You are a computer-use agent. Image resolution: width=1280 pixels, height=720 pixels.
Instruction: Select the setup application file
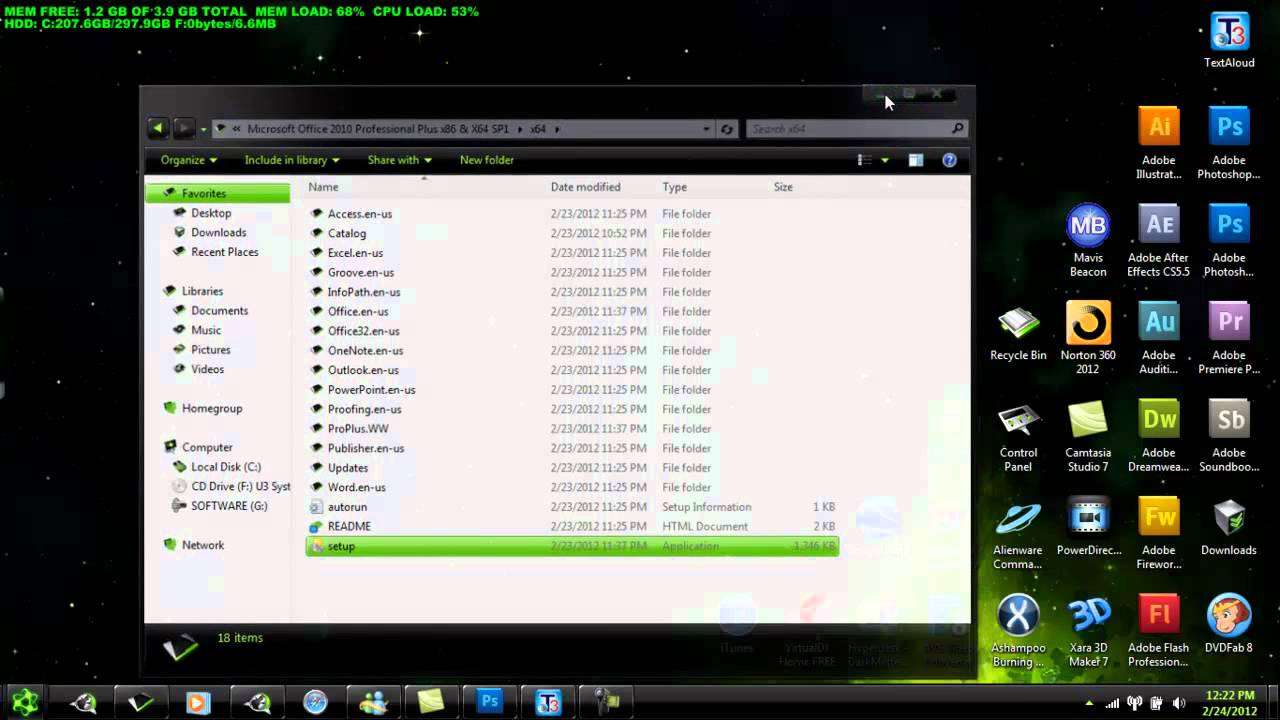coord(572,546)
